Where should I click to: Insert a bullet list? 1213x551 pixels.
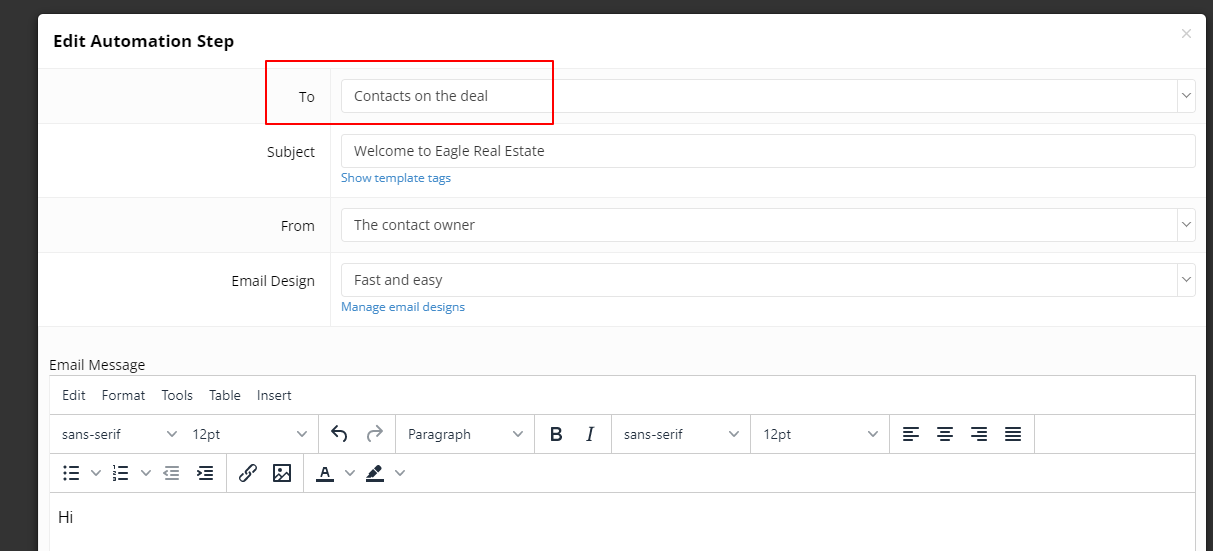[x=71, y=473]
